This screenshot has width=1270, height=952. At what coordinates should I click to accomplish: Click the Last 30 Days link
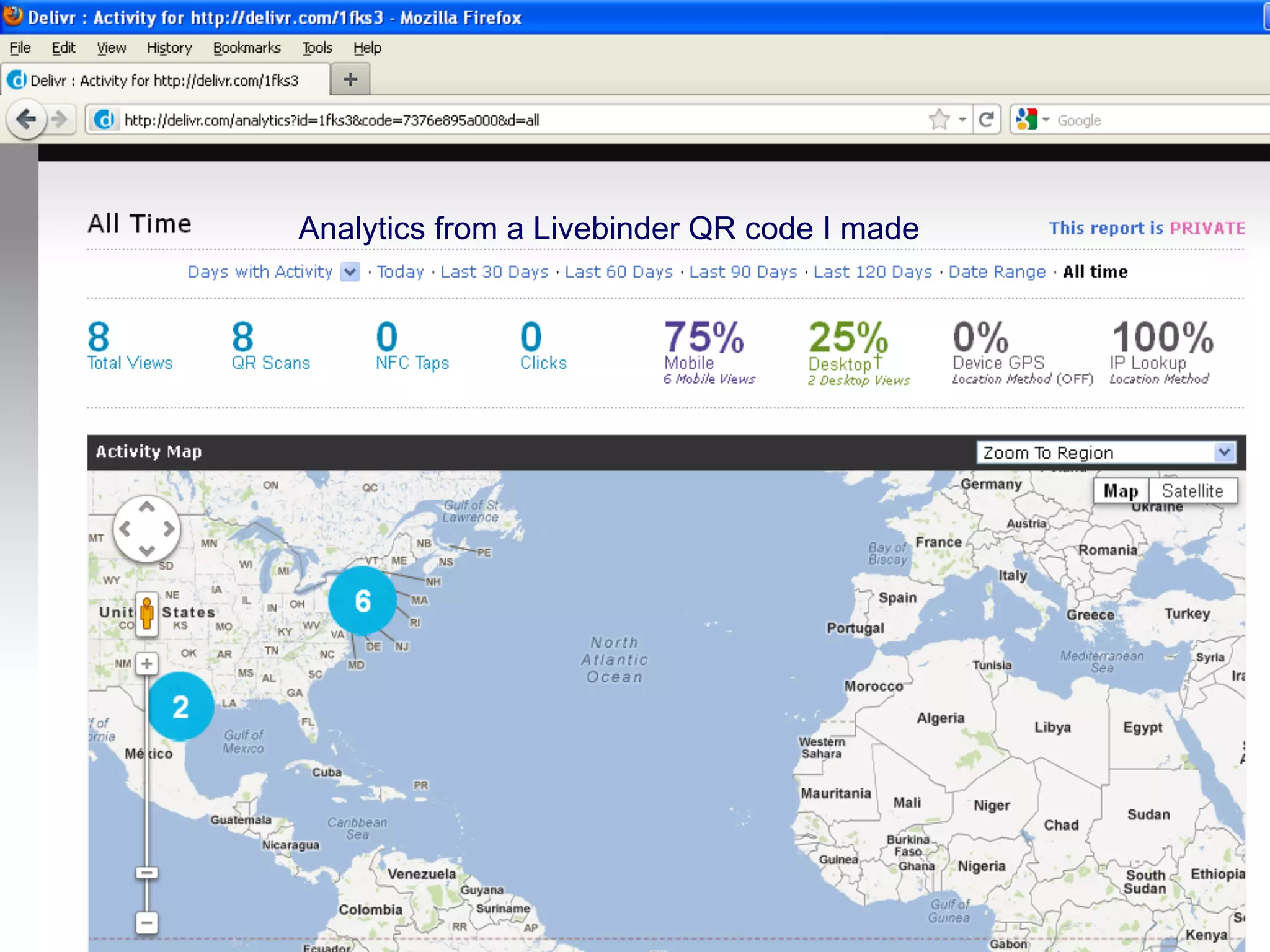coord(494,271)
